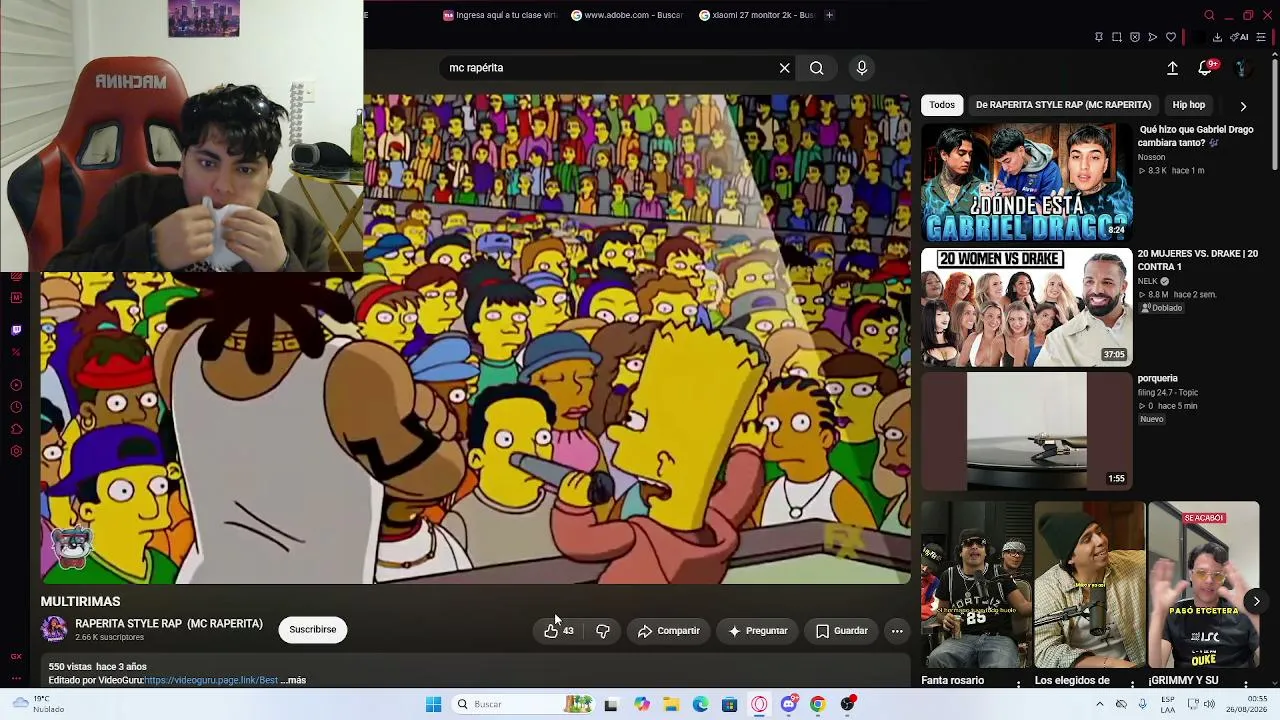Open browser easy setup menu icon
The image size is (1280, 720).
click(x=1261, y=37)
